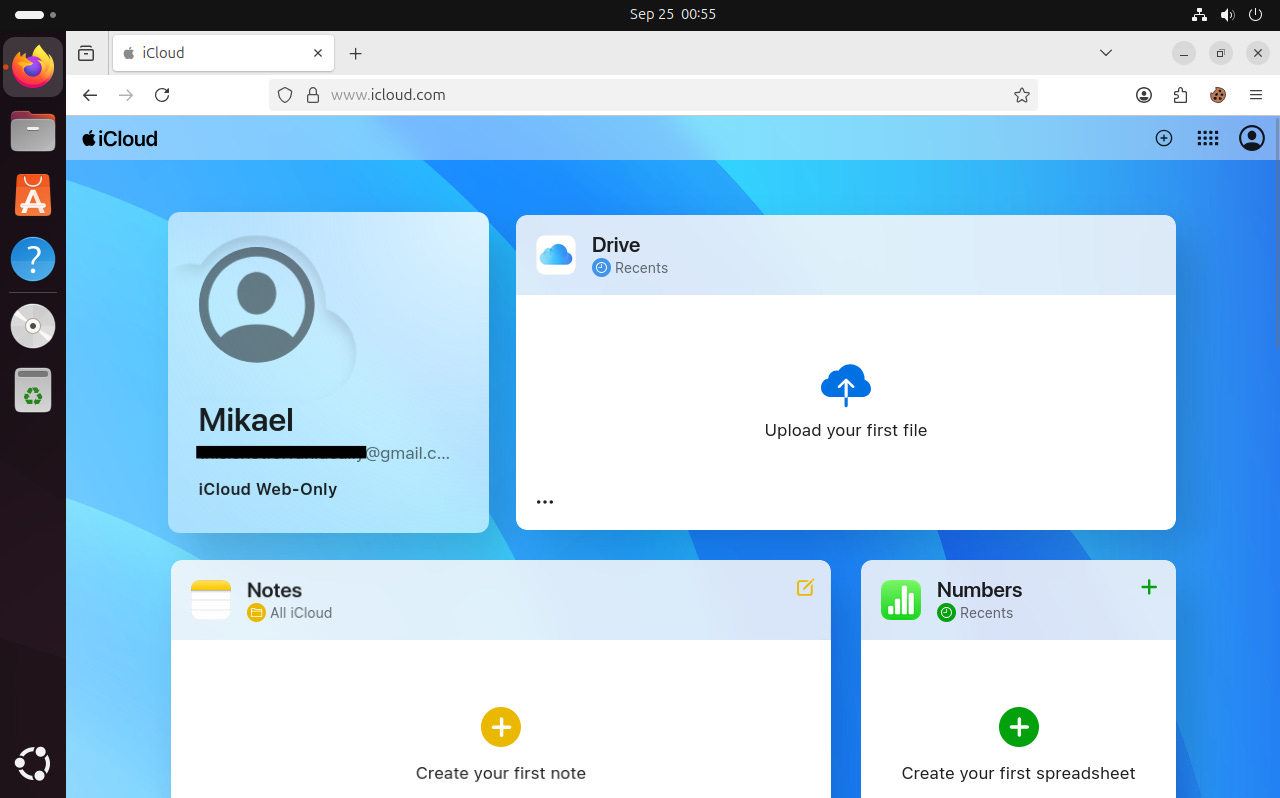The height and width of the screenshot is (798, 1280).
Task: Click the site padlock icon
Action: coord(313,95)
